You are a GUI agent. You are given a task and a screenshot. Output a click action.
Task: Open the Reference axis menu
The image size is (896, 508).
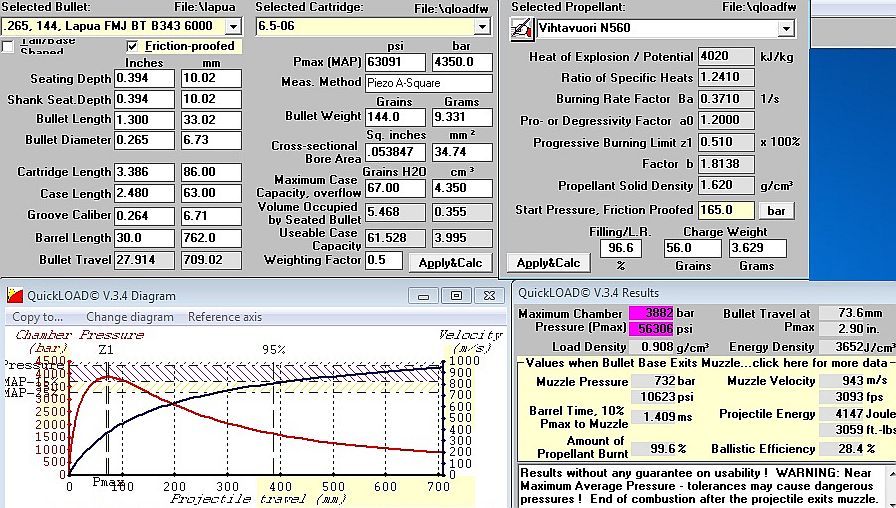click(225, 317)
